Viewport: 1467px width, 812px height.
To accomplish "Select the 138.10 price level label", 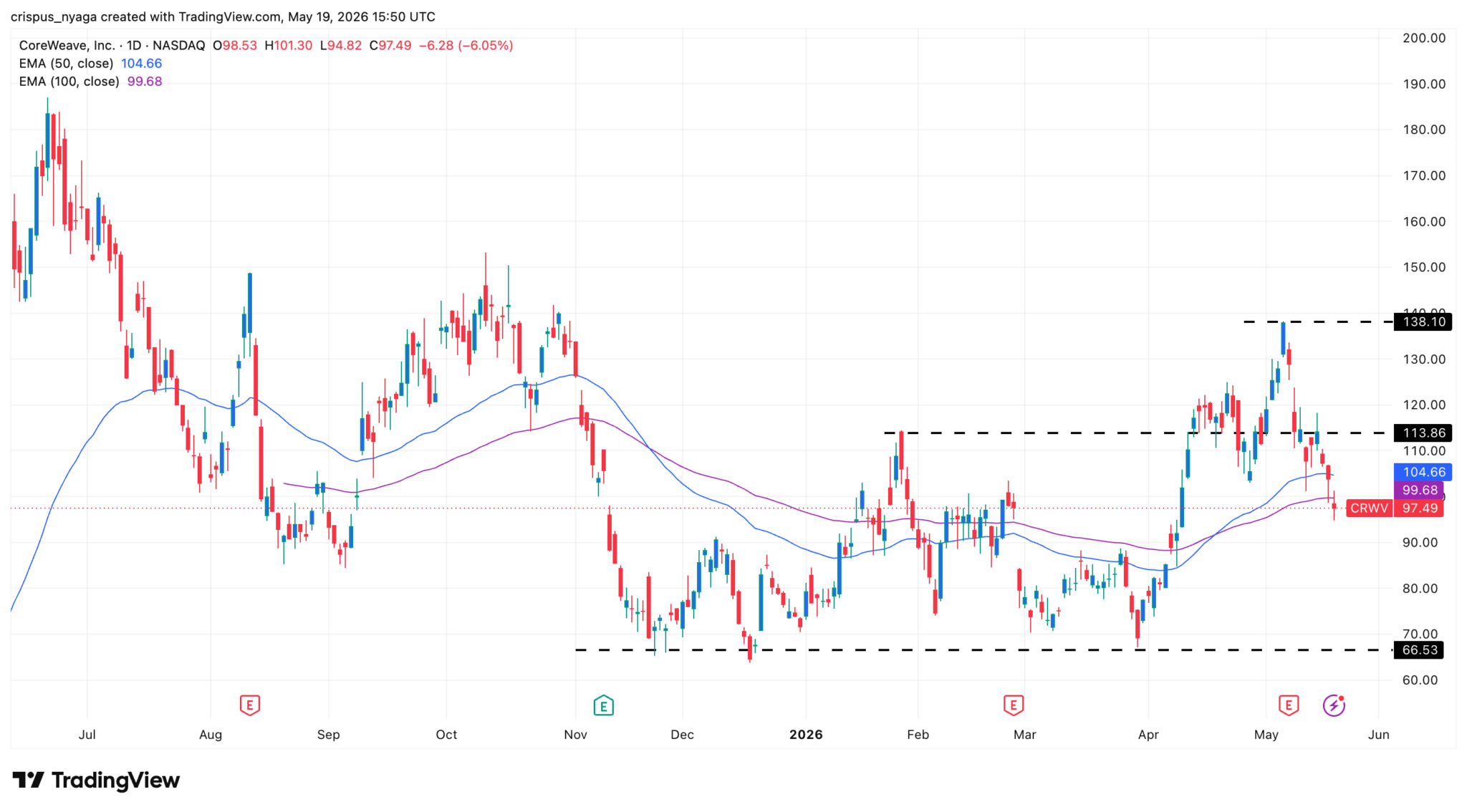I will click(1423, 322).
